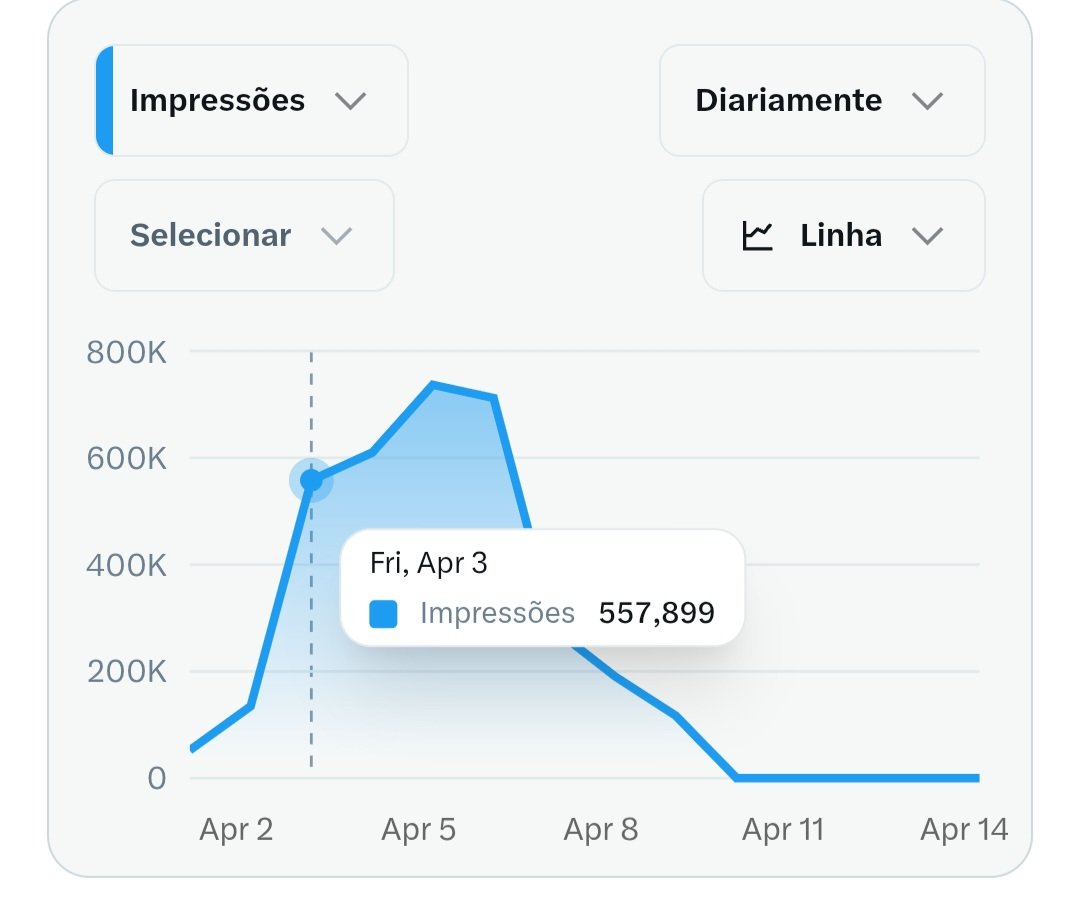This screenshot has height=900, width=1080.
Task: Click the 600K y-axis label
Action: click(x=127, y=459)
